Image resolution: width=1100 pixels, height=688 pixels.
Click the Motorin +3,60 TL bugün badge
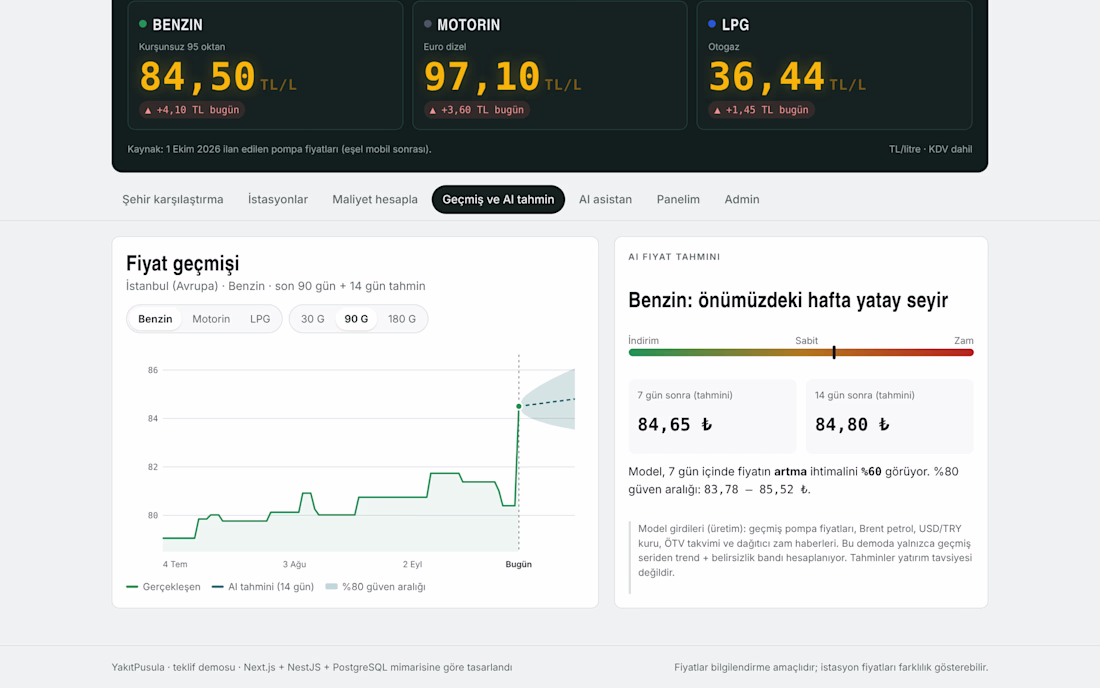pyautogui.click(x=476, y=110)
